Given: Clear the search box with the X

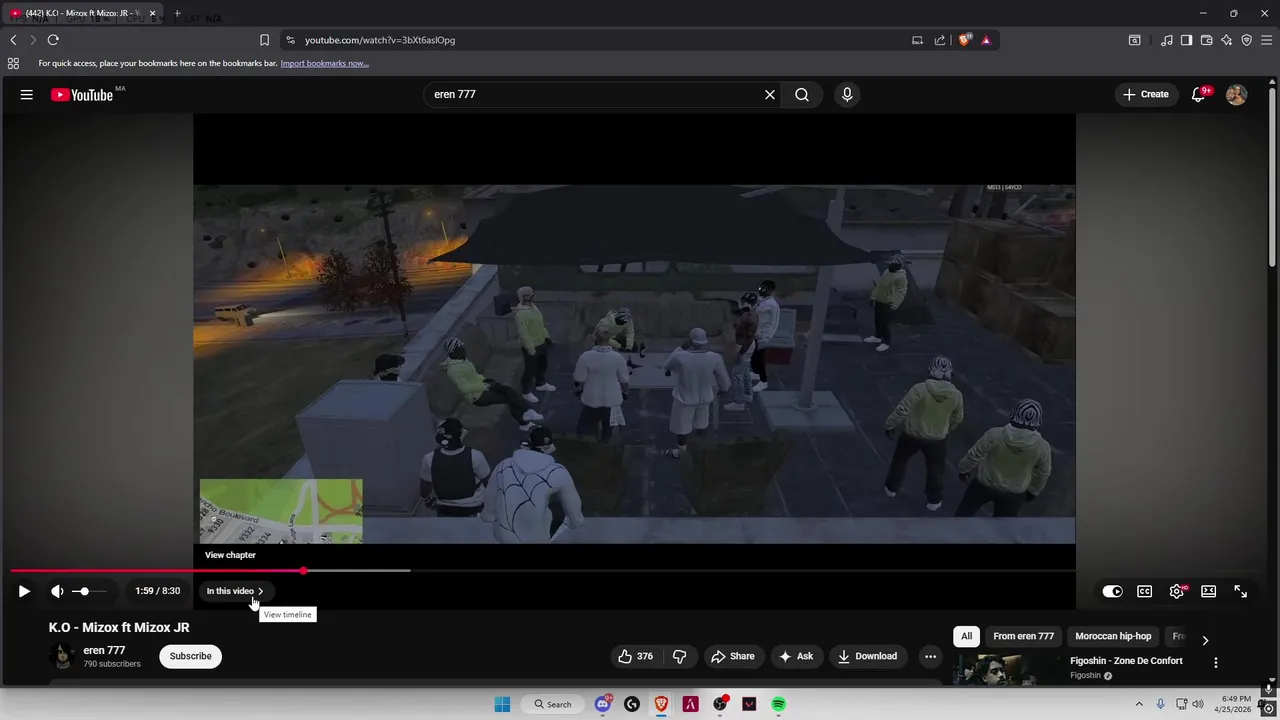Looking at the screenshot, I should click(770, 94).
